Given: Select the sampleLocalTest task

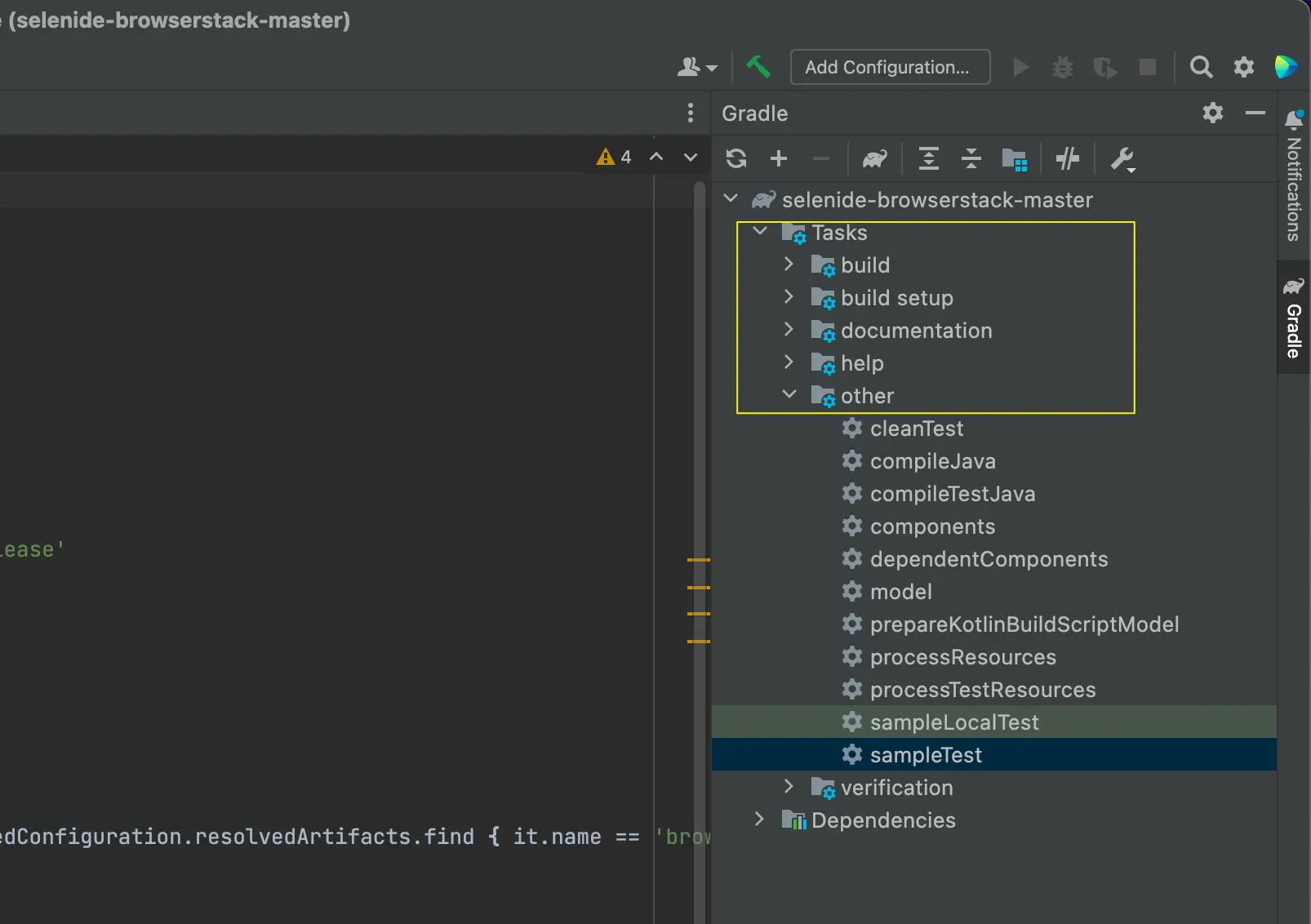Looking at the screenshot, I should 953,722.
